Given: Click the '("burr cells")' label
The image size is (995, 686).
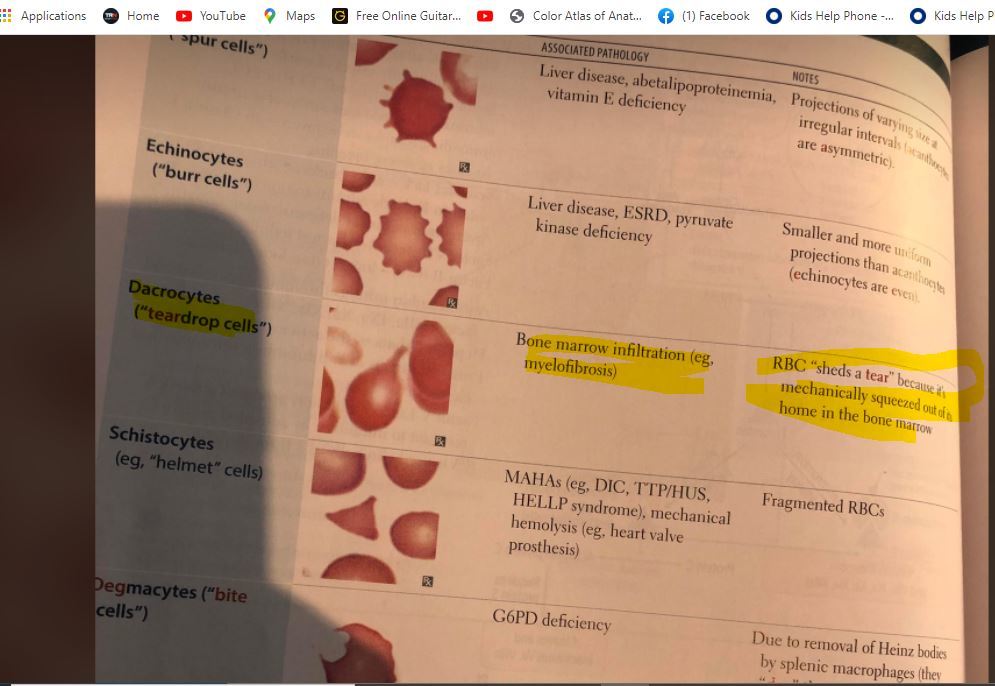Looking at the screenshot, I should tap(202, 178).
